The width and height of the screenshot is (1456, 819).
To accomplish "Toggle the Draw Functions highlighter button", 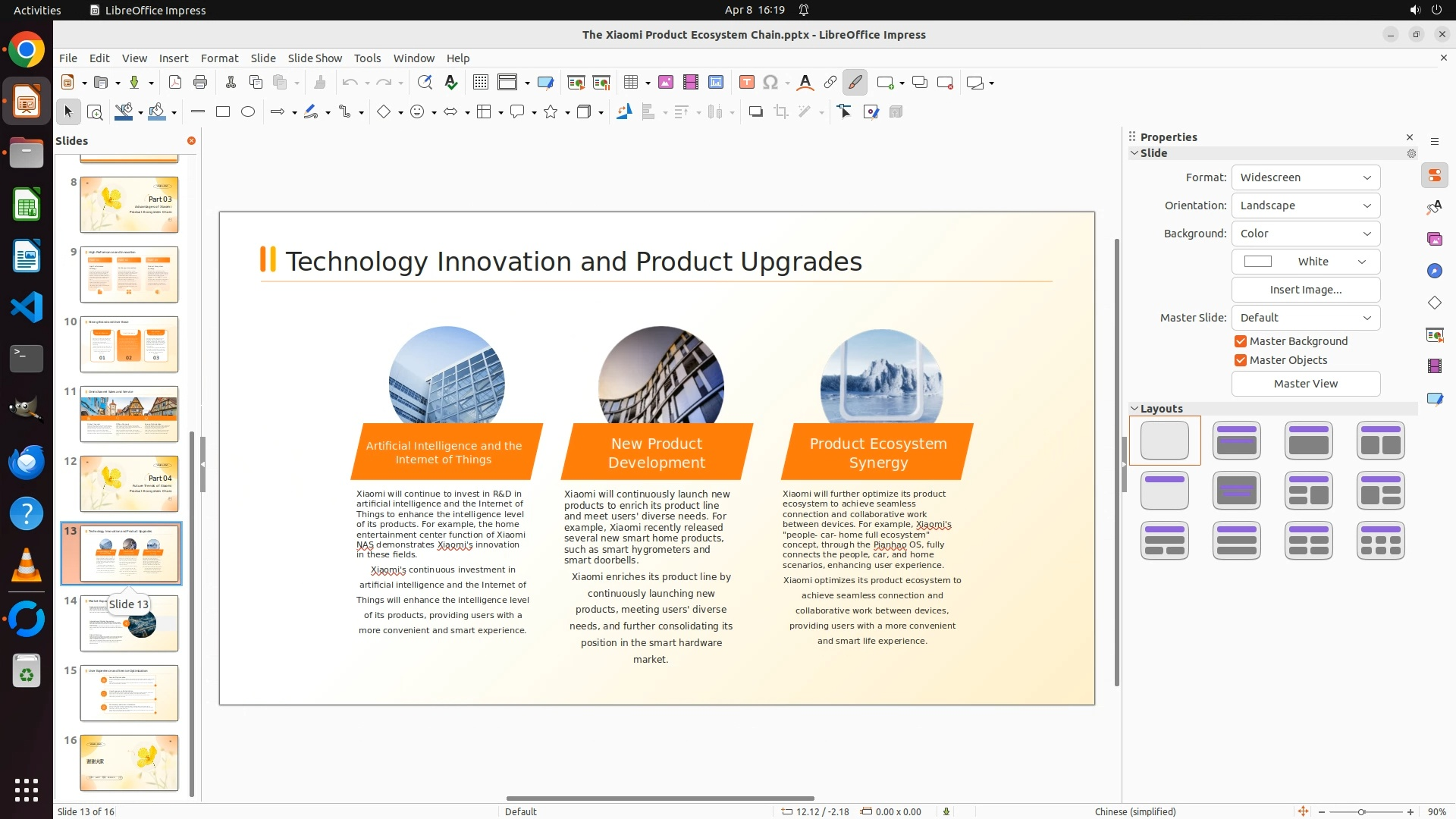I will [855, 83].
